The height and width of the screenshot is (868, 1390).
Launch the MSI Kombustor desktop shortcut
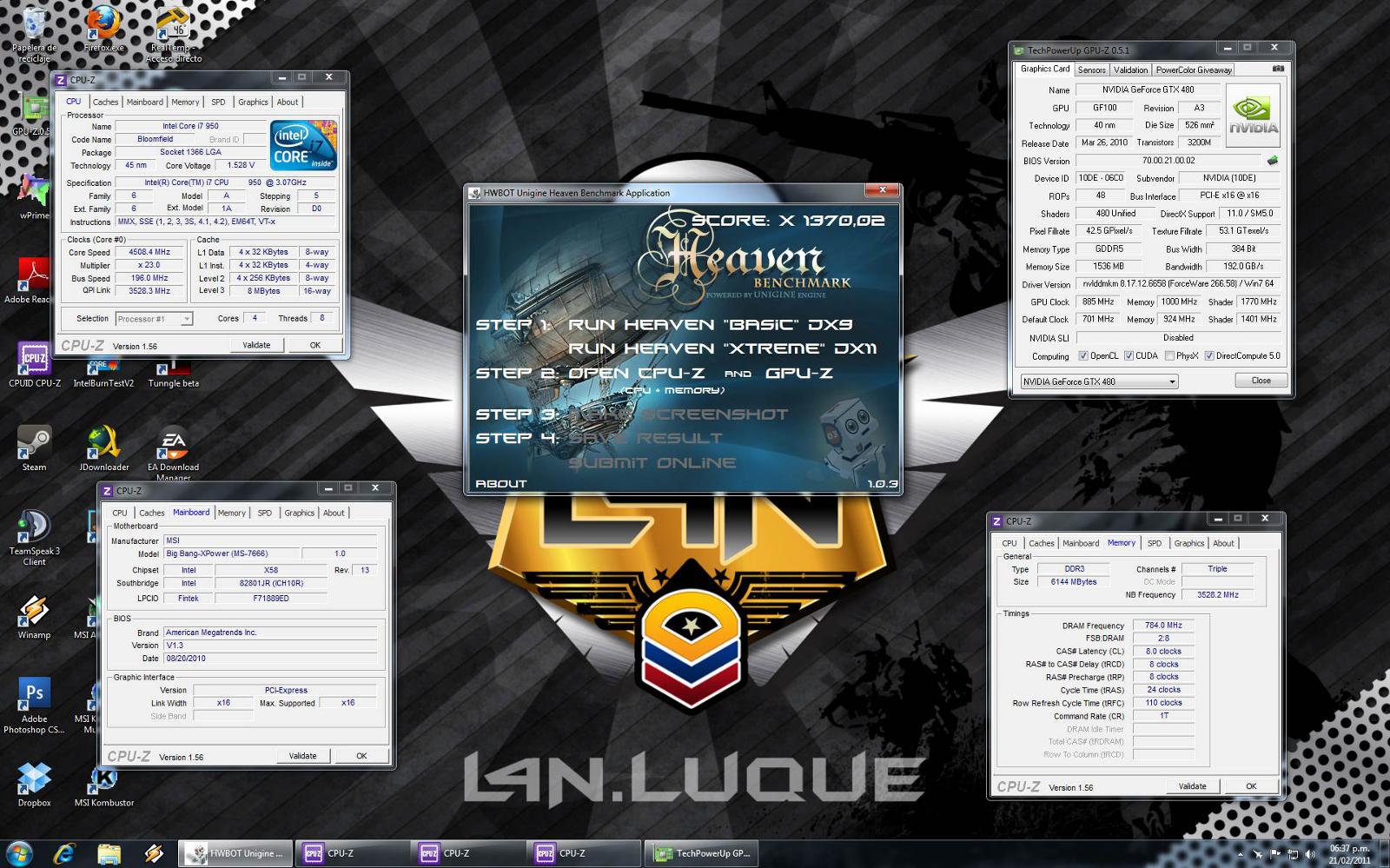click(103, 785)
